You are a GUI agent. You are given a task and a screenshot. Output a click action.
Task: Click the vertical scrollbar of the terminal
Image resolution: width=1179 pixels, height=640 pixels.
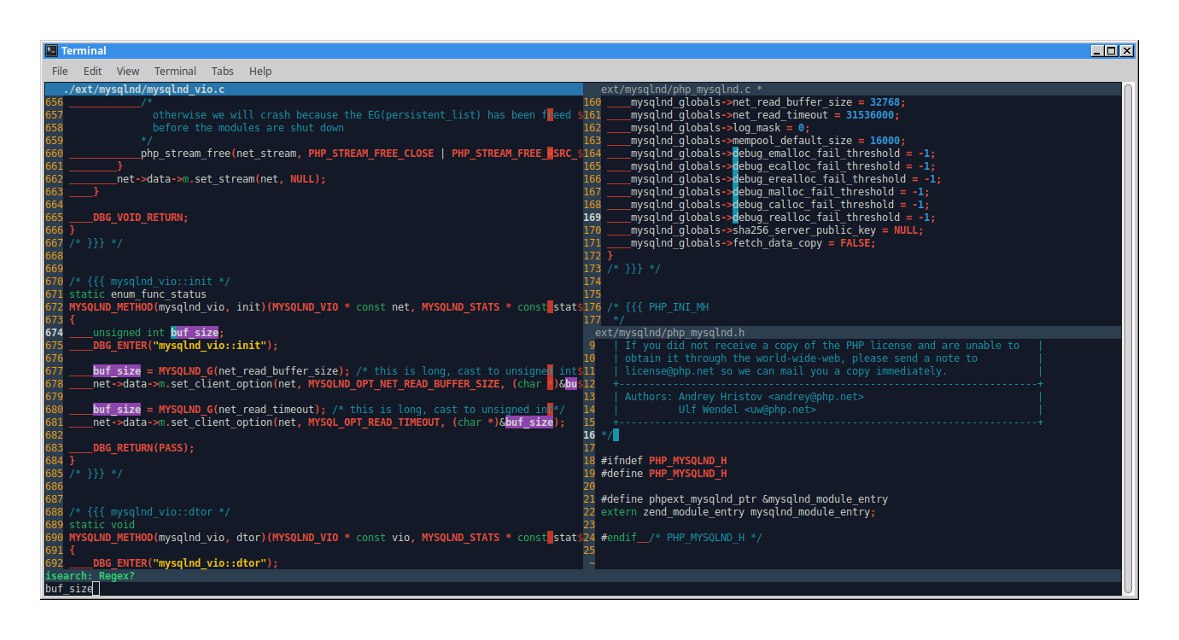click(x=1128, y=338)
